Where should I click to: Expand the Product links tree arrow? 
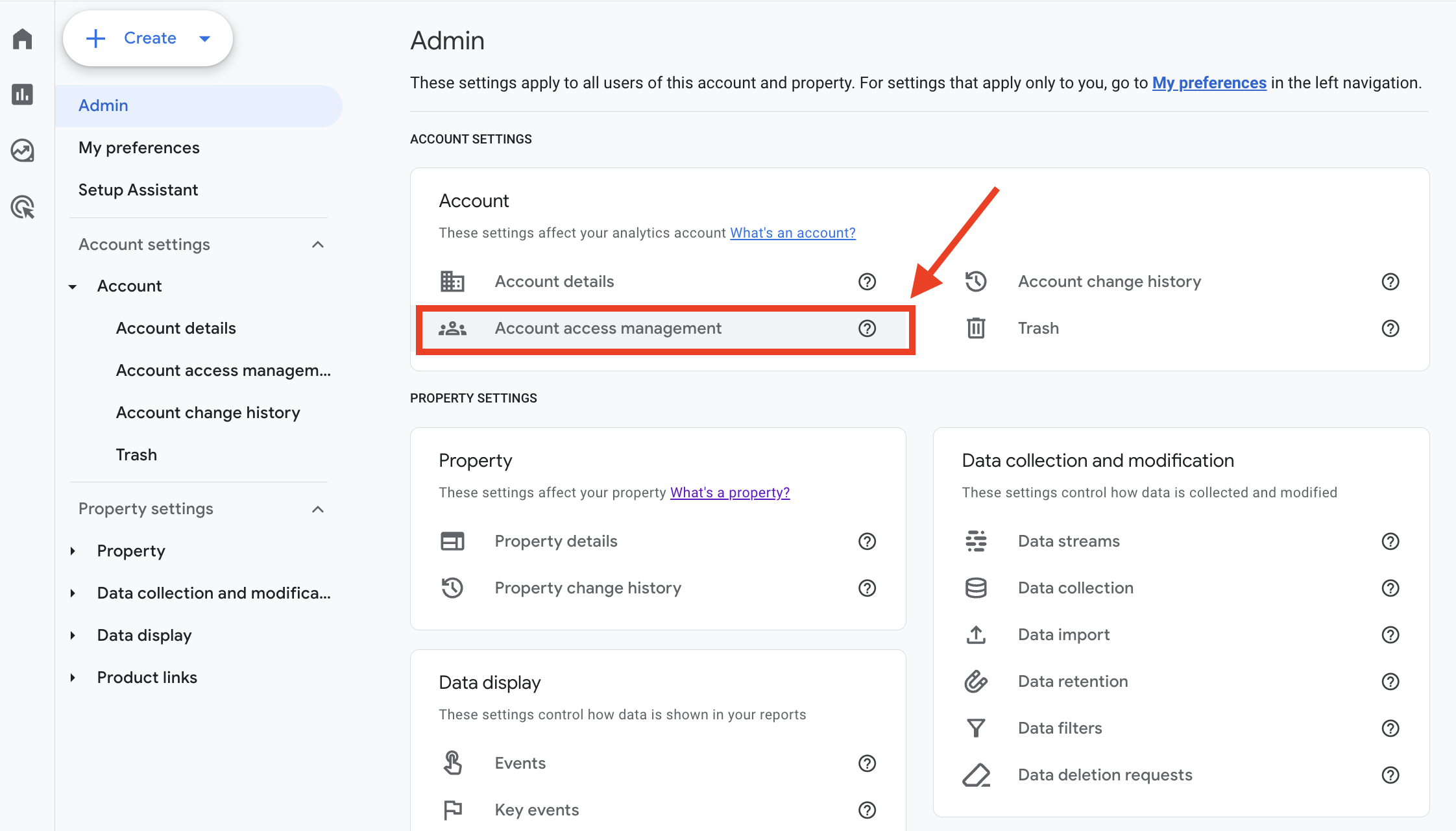coord(73,678)
